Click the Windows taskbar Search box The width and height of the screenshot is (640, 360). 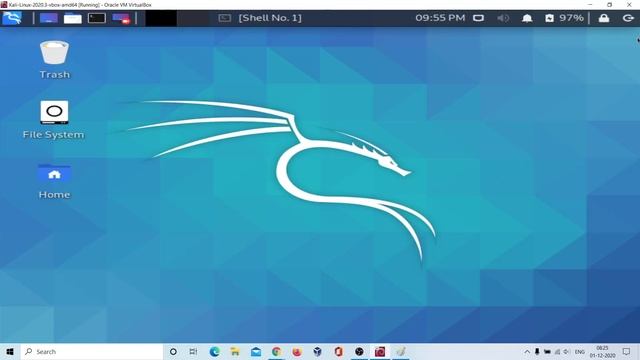(x=91, y=351)
